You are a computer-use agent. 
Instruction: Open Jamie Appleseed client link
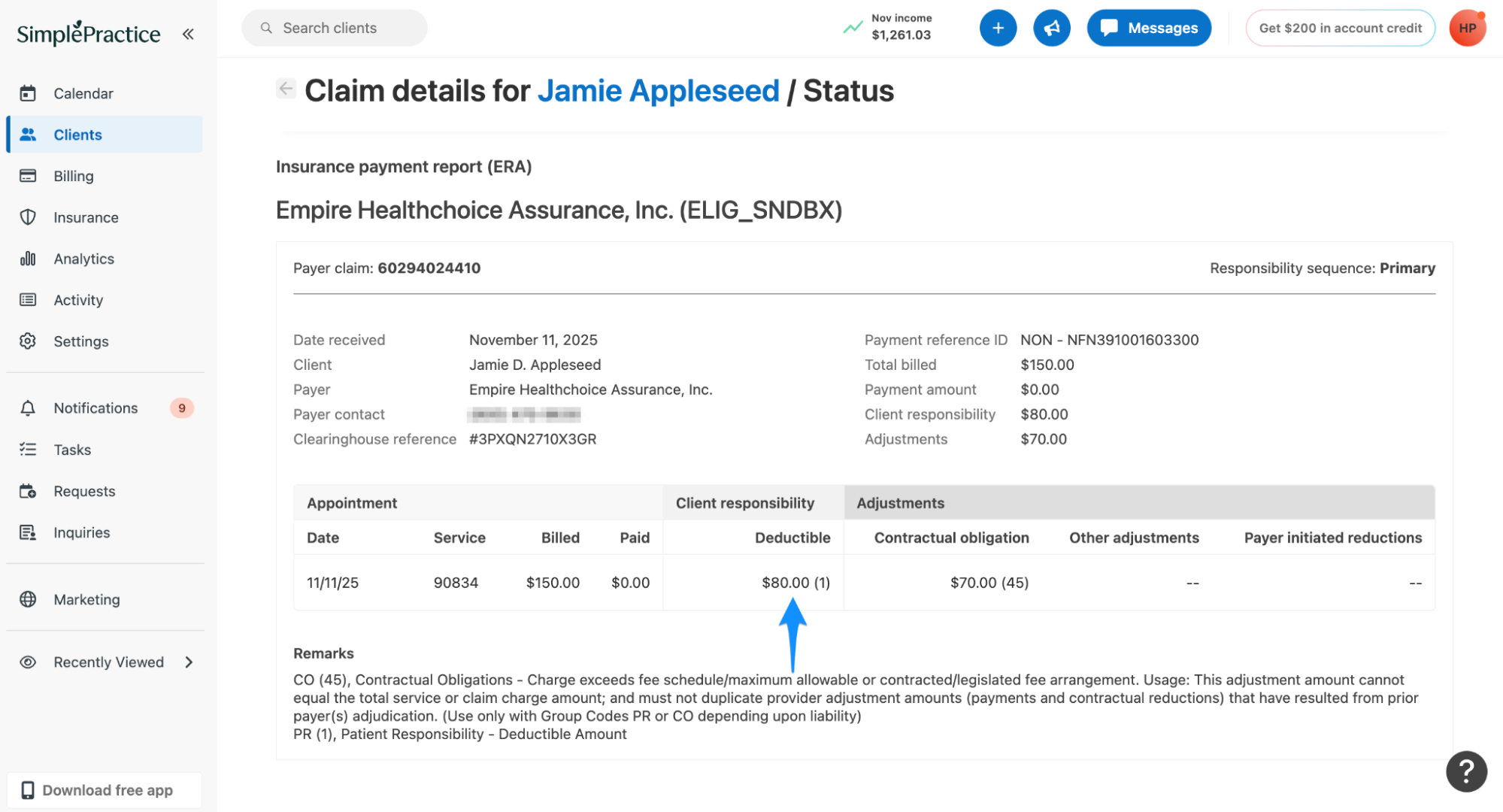(659, 91)
